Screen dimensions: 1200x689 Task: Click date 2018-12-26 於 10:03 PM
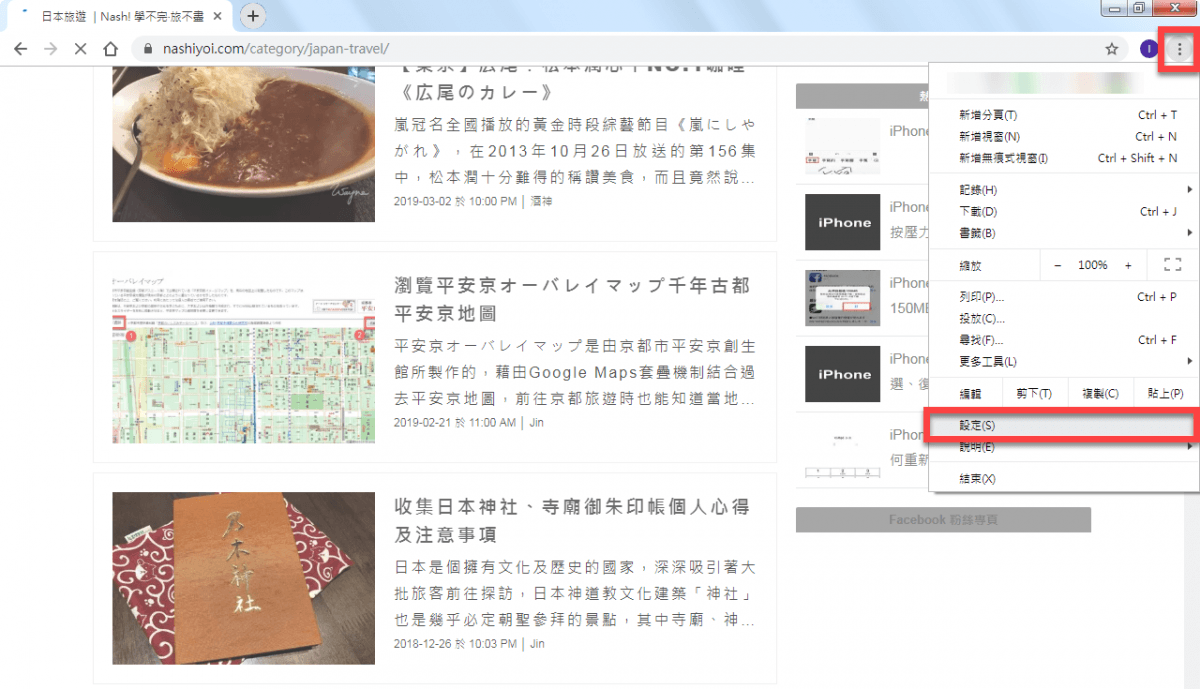click(x=455, y=643)
